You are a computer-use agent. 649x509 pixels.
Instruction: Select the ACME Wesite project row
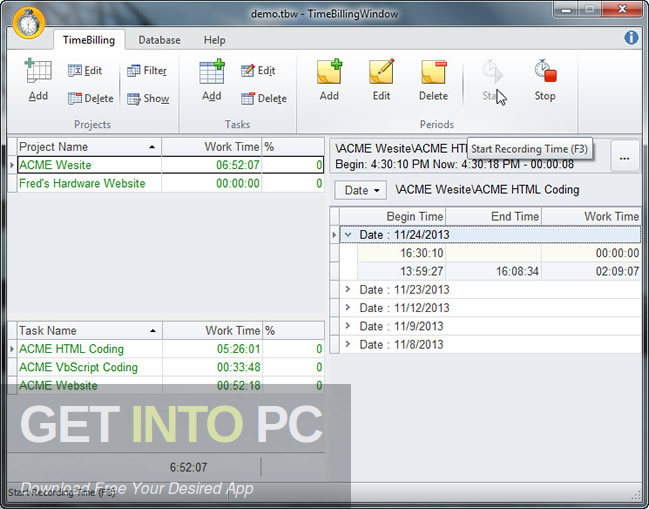[x=171, y=165]
